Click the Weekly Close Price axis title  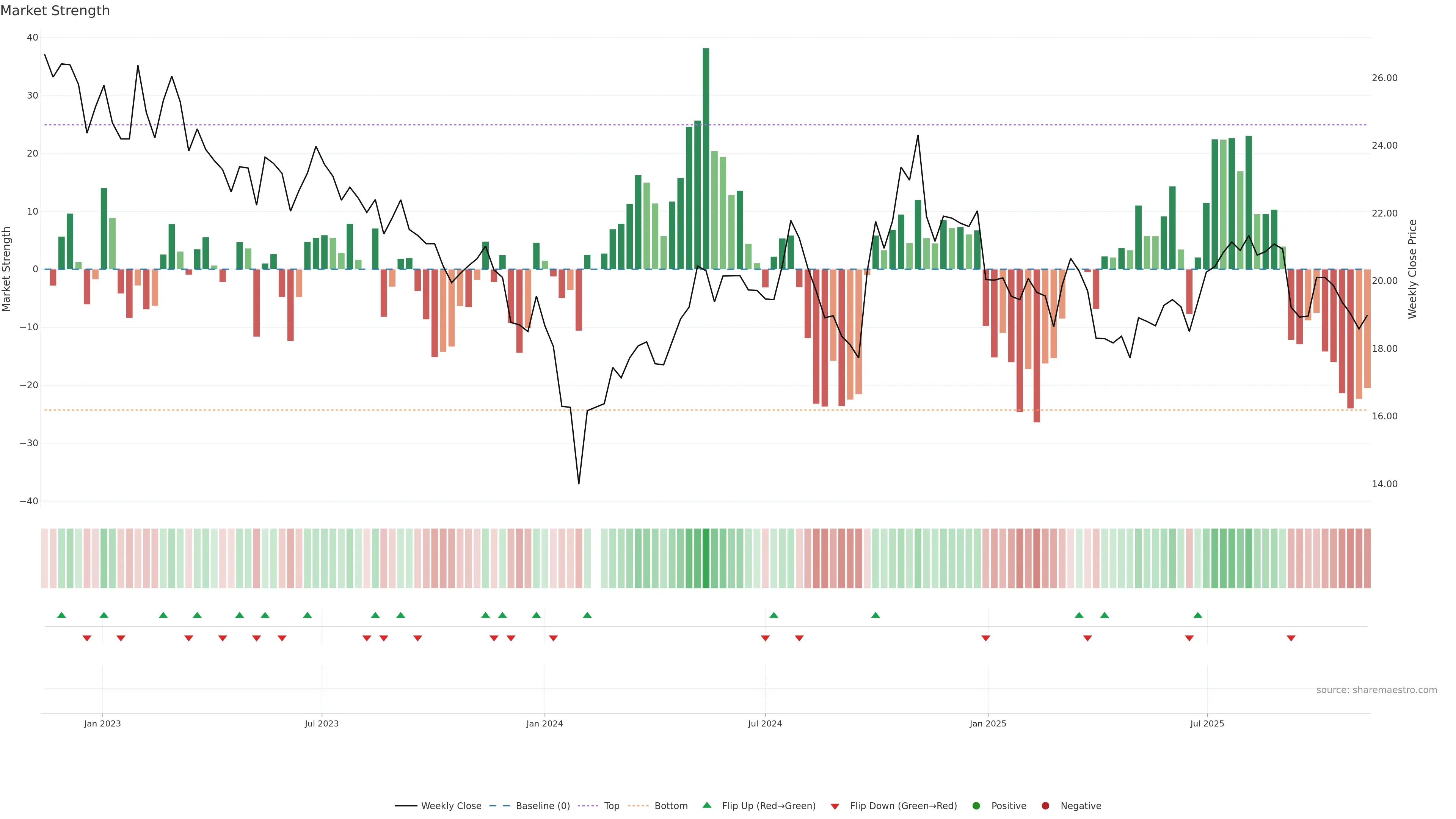[1412, 269]
